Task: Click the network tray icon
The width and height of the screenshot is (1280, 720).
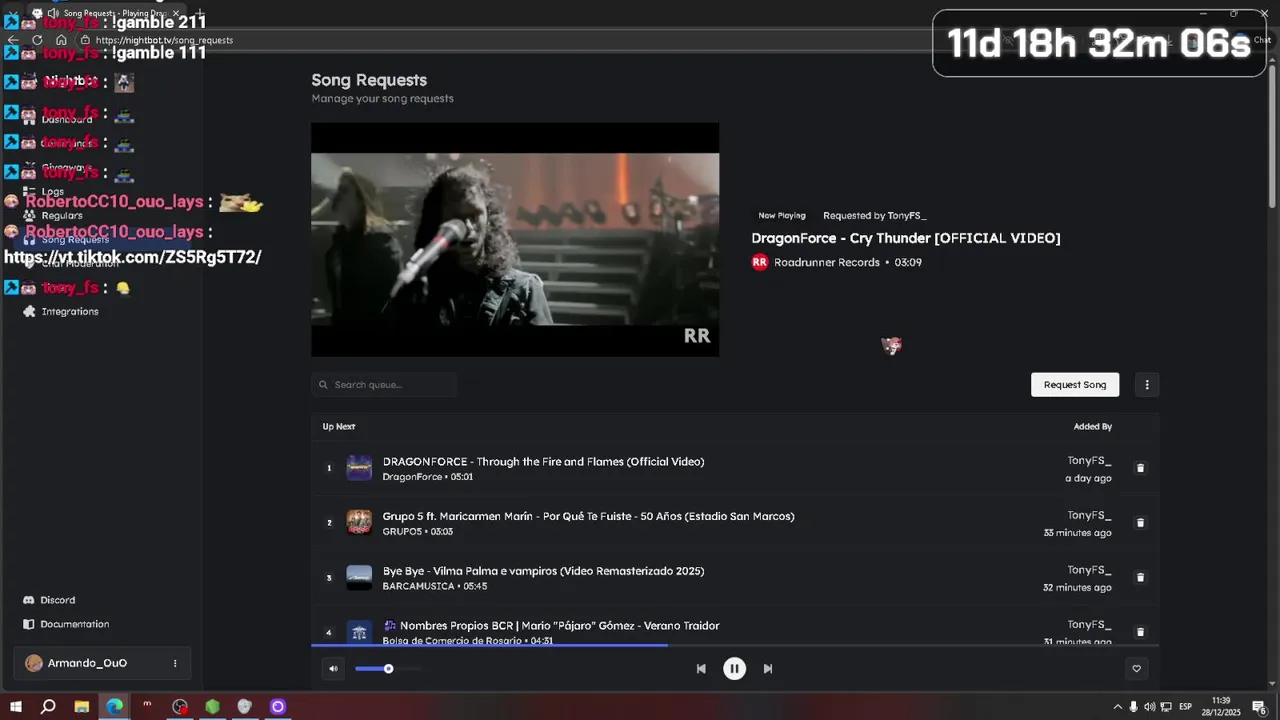Action: [1166, 707]
